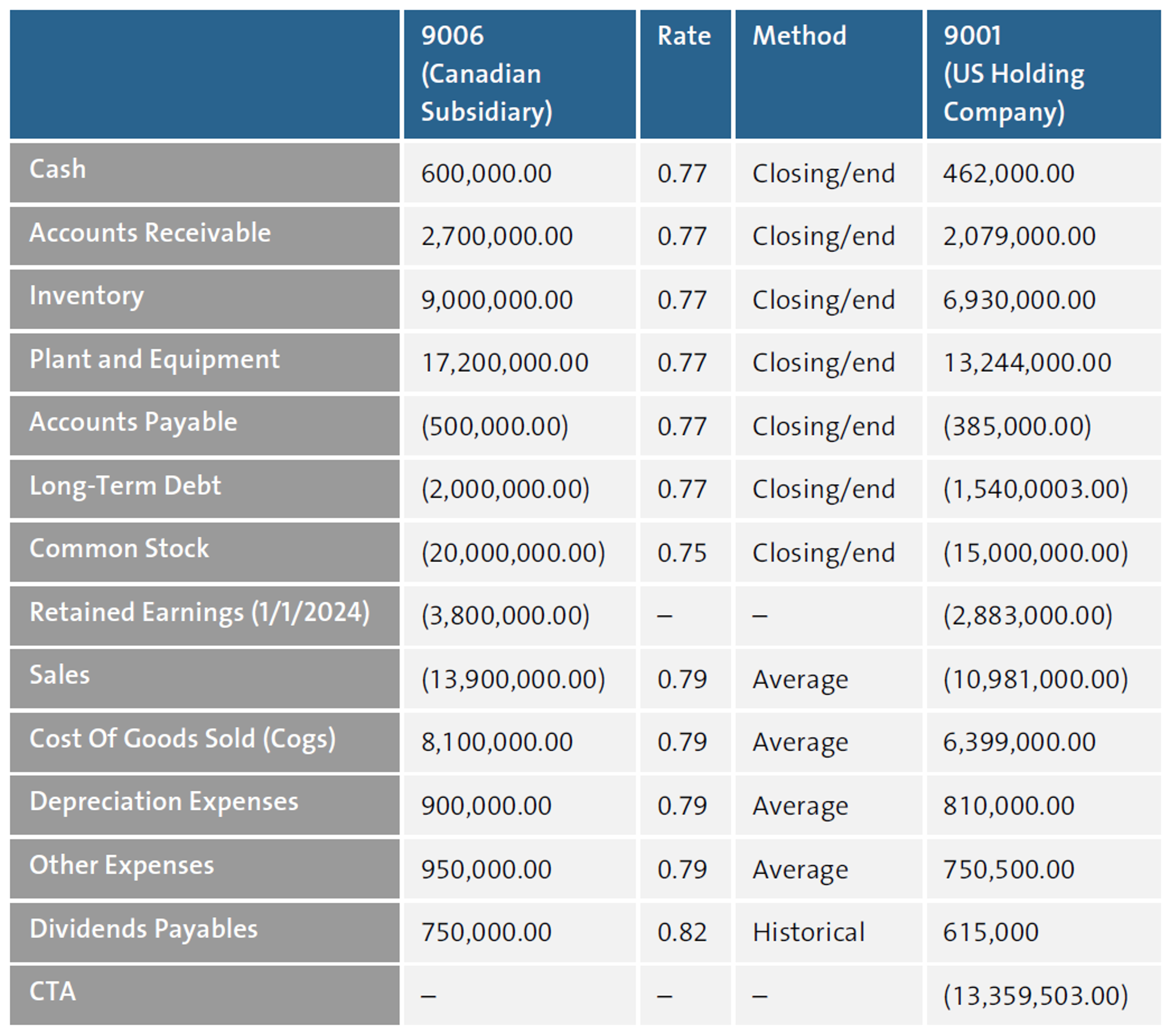The width and height of the screenshot is (1173, 1036).
Task: Select the Cost Of Goods Sold label
Action: pos(183,739)
